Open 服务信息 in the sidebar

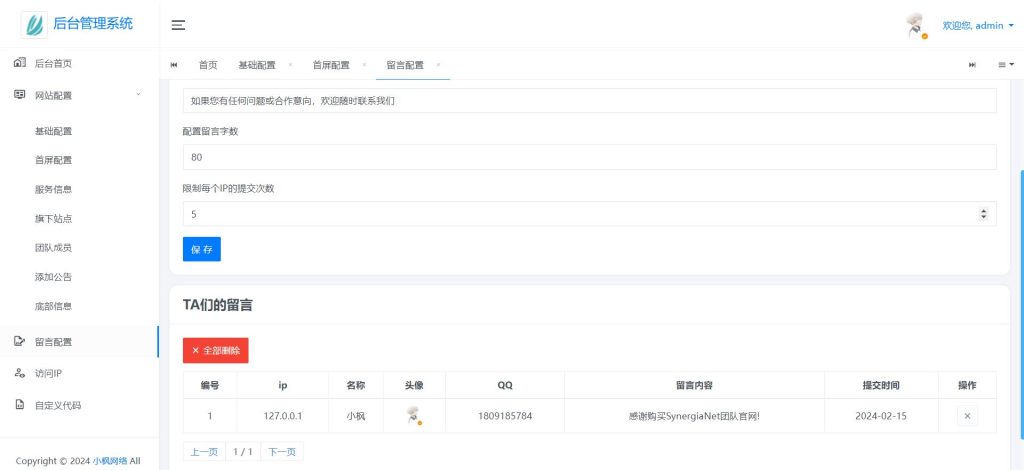(53, 189)
